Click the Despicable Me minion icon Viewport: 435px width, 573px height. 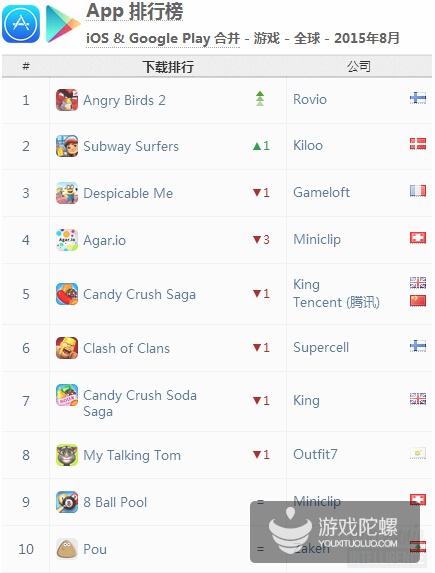tap(67, 193)
